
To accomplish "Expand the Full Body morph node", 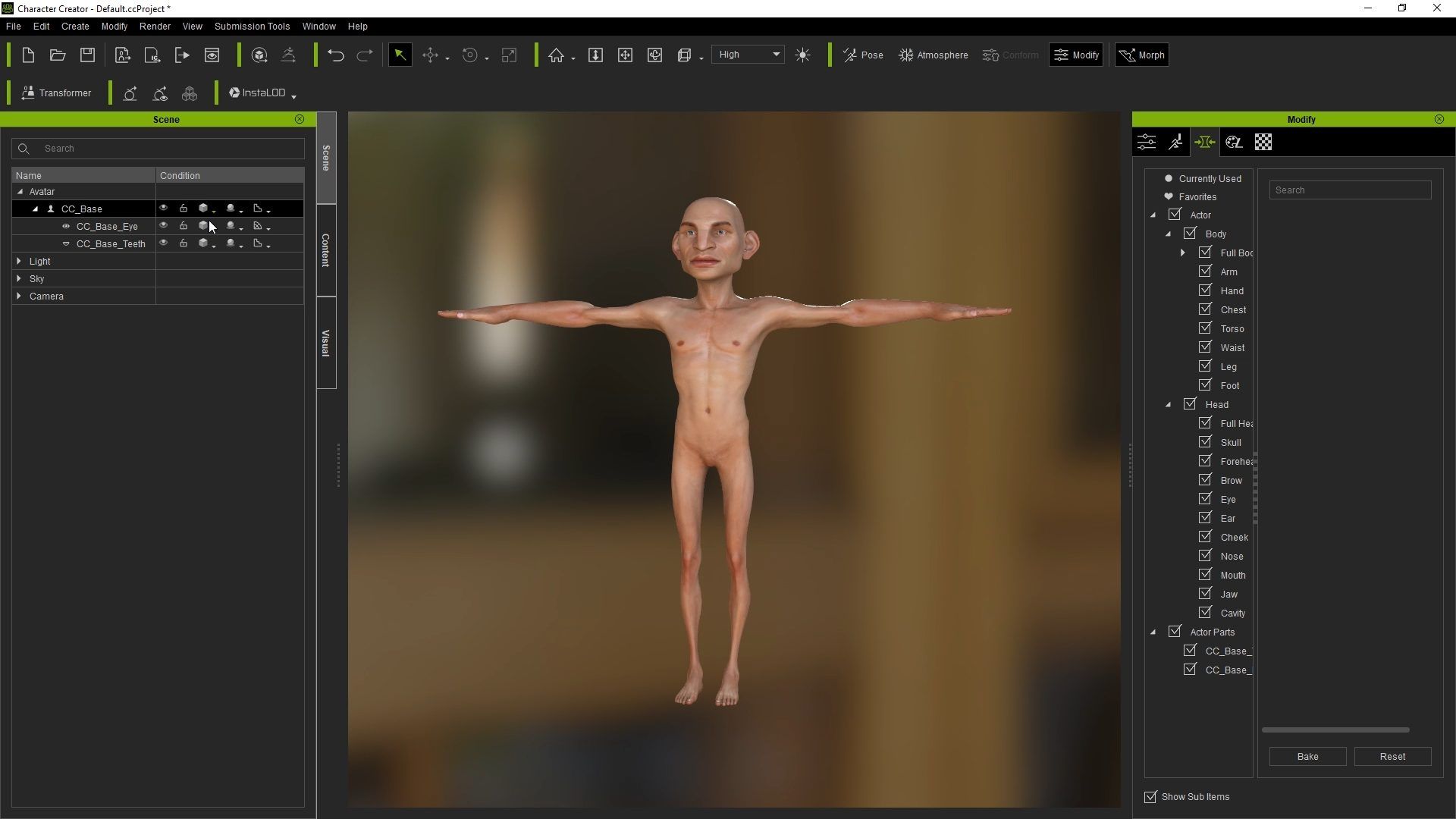I will click(1182, 253).
